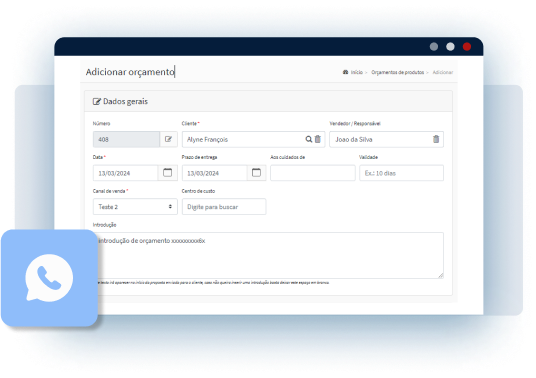
Task: Click the Dados gerais section header
Action: pos(268,101)
